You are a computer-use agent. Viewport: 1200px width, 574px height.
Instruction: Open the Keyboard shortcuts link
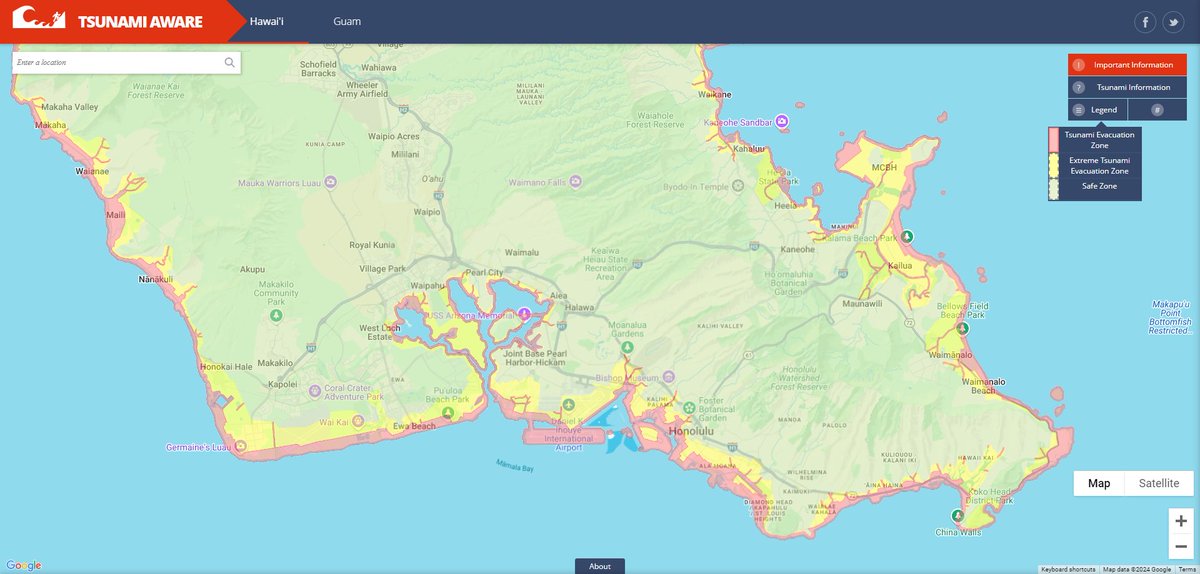pyautogui.click(x=1067, y=569)
